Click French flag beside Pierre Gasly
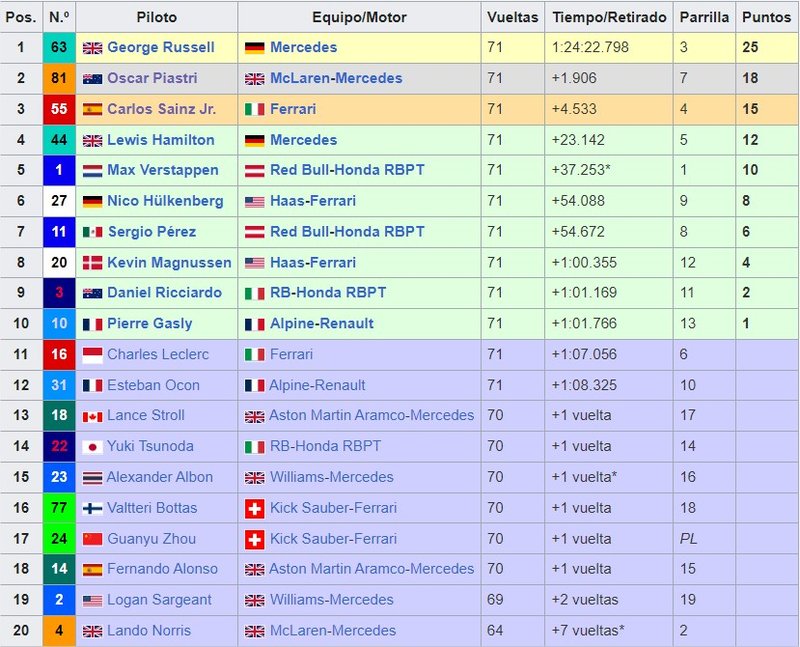Viewport: 800px width, 647px height. (92, 324)
